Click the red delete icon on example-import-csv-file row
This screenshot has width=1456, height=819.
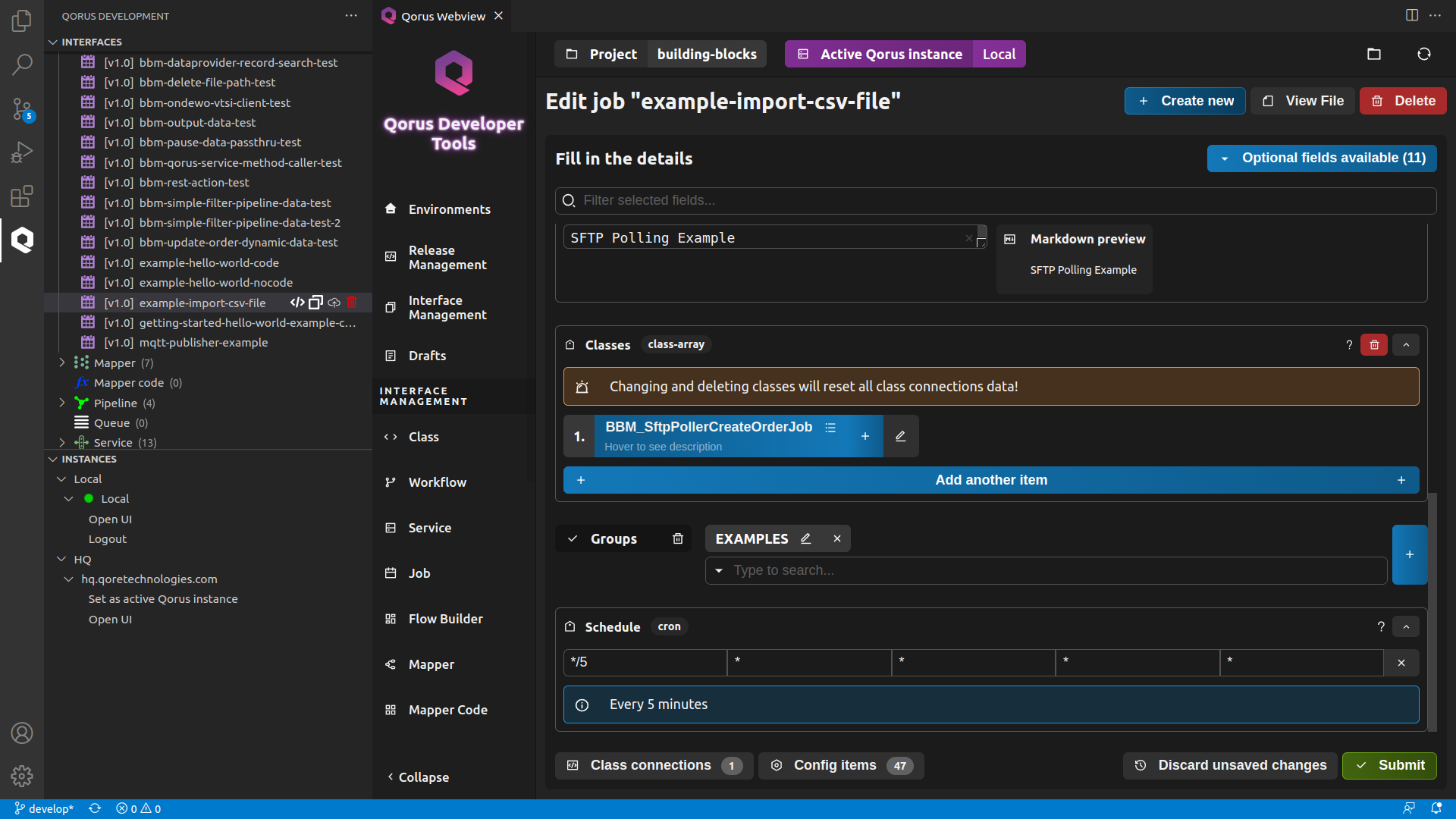(352, 303)
